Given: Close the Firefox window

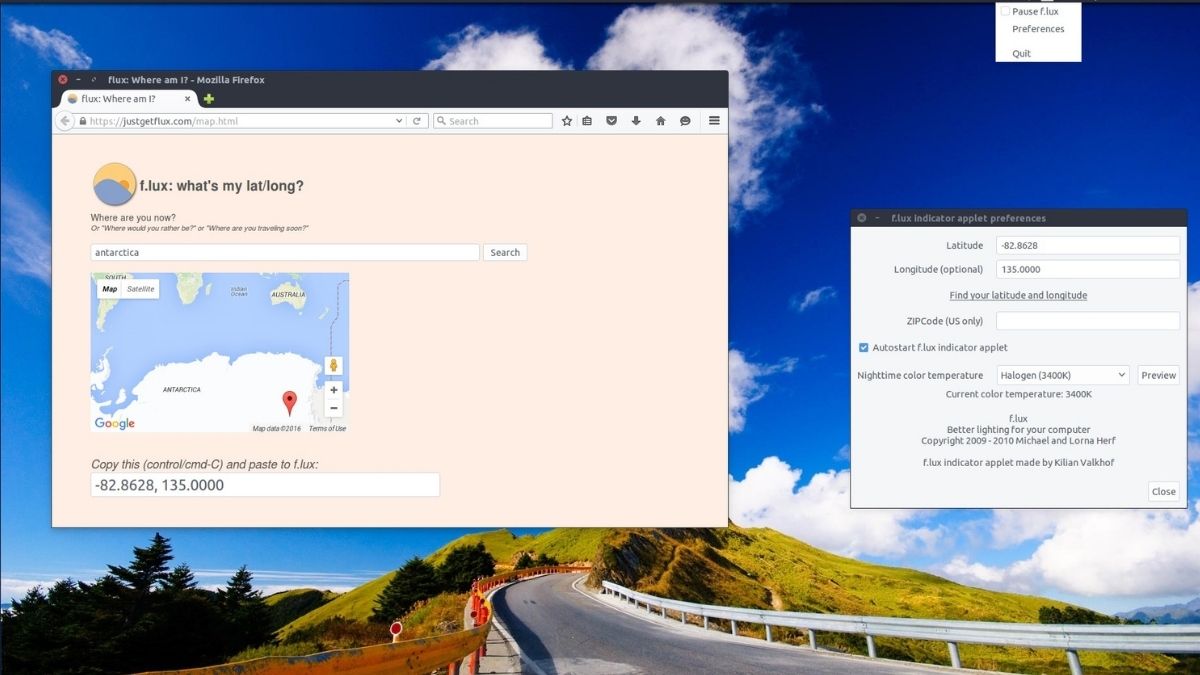Looking at the screenshot, I should 63,80.
